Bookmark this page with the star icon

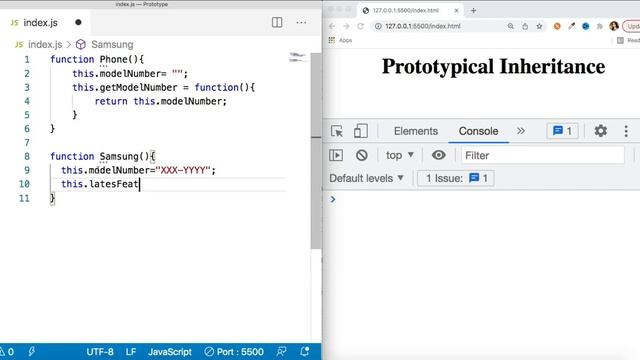[x=539, y=26]
